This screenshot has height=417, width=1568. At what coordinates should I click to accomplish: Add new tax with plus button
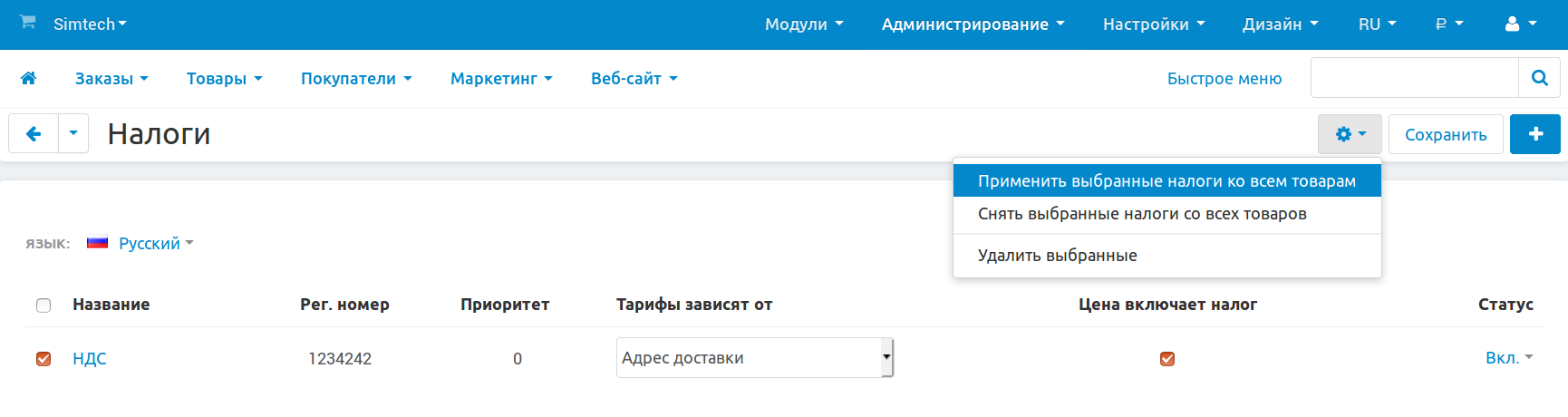click(1534, 134)
